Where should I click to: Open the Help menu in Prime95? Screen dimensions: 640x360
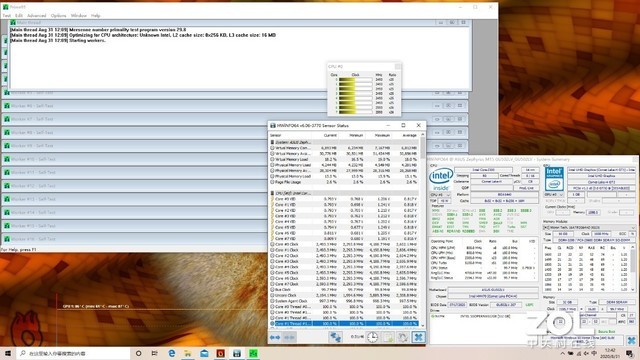96,16
